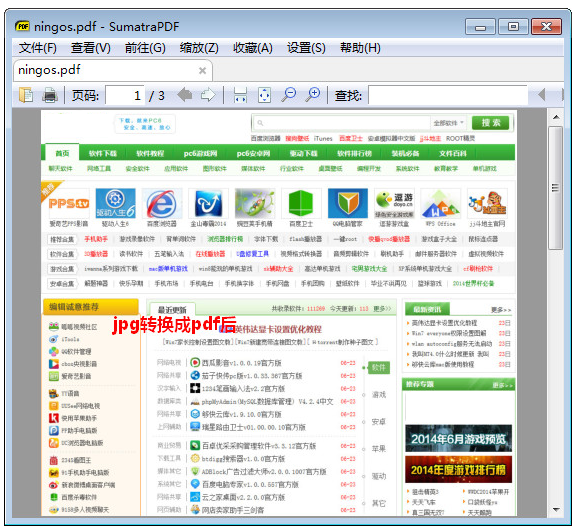Click the scrollbar up arrow

tap(556, 117)
